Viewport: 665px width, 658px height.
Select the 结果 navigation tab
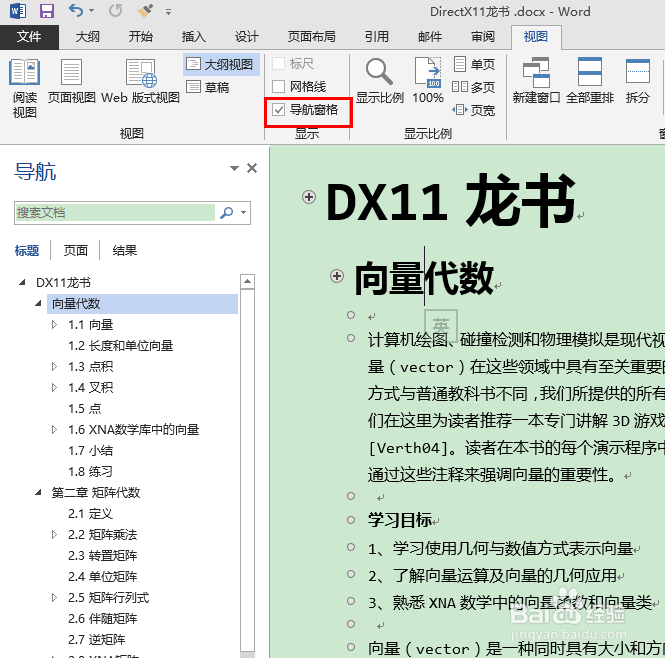click(x=125, y=250)
